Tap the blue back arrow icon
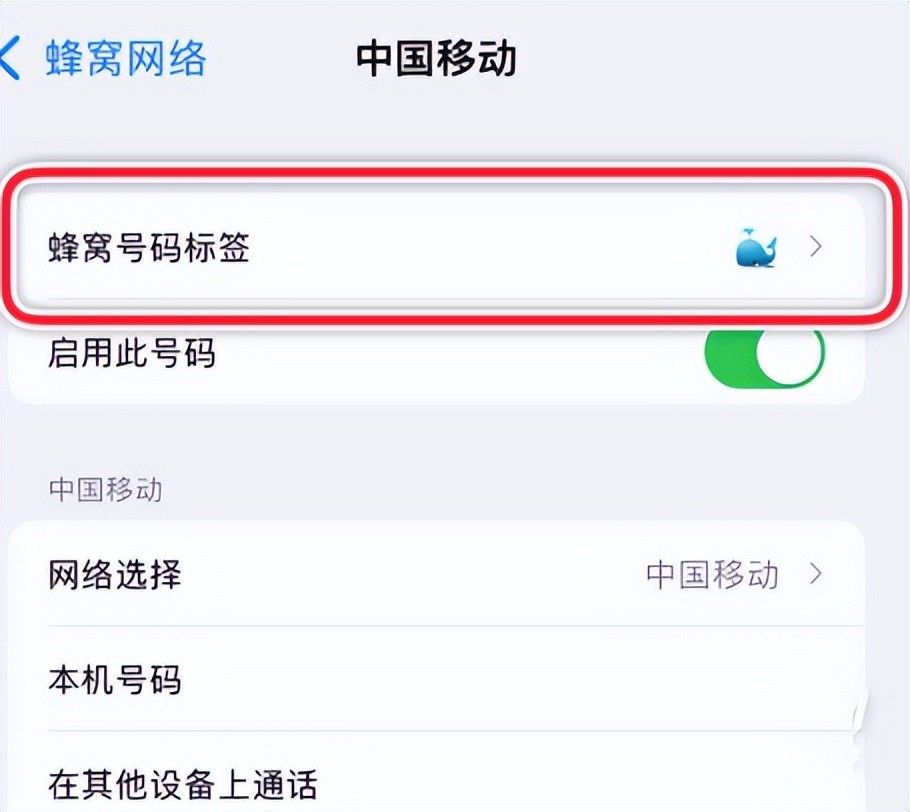 [x=12, y=59]
